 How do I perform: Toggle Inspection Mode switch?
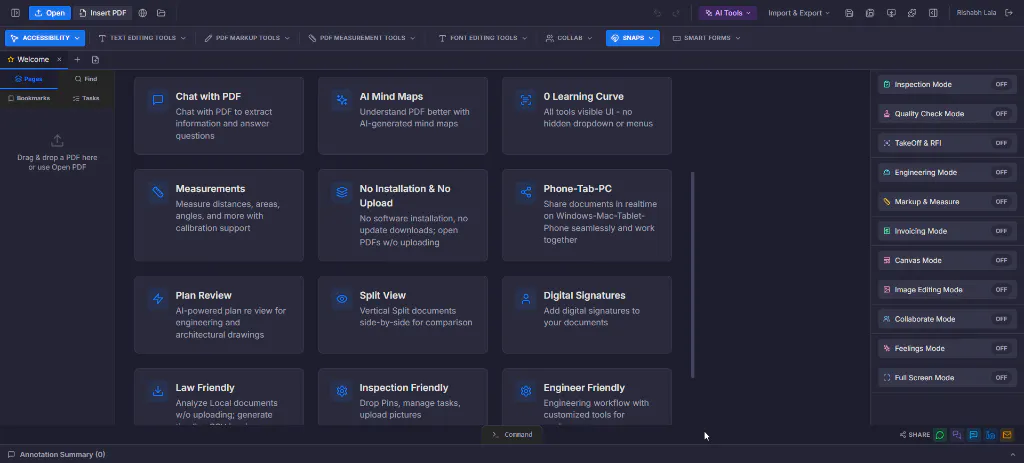point(1001,84)
